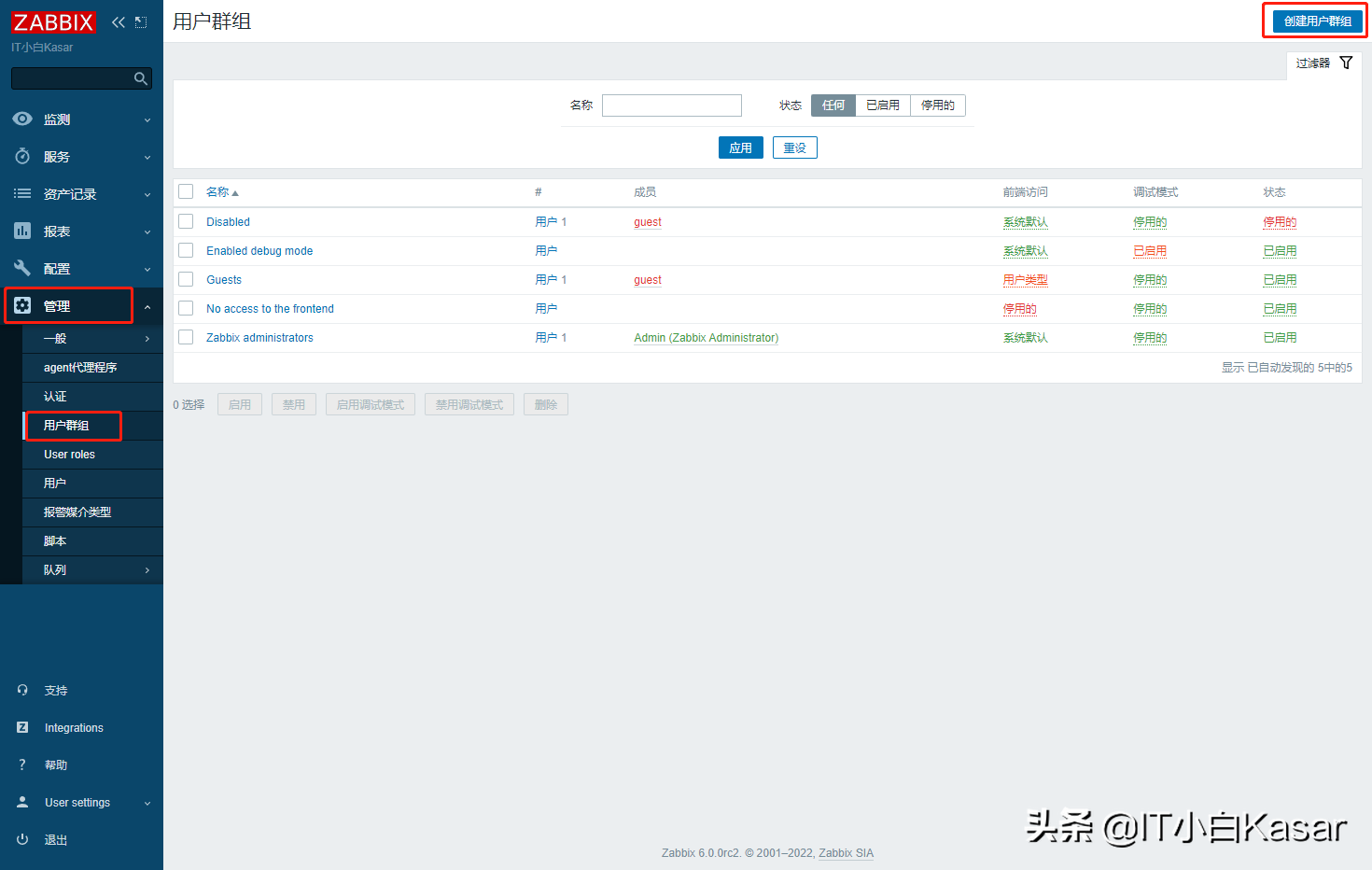1372x870 pixels.
Task: Check the checkbox for Disabled group
Action: 185,221
